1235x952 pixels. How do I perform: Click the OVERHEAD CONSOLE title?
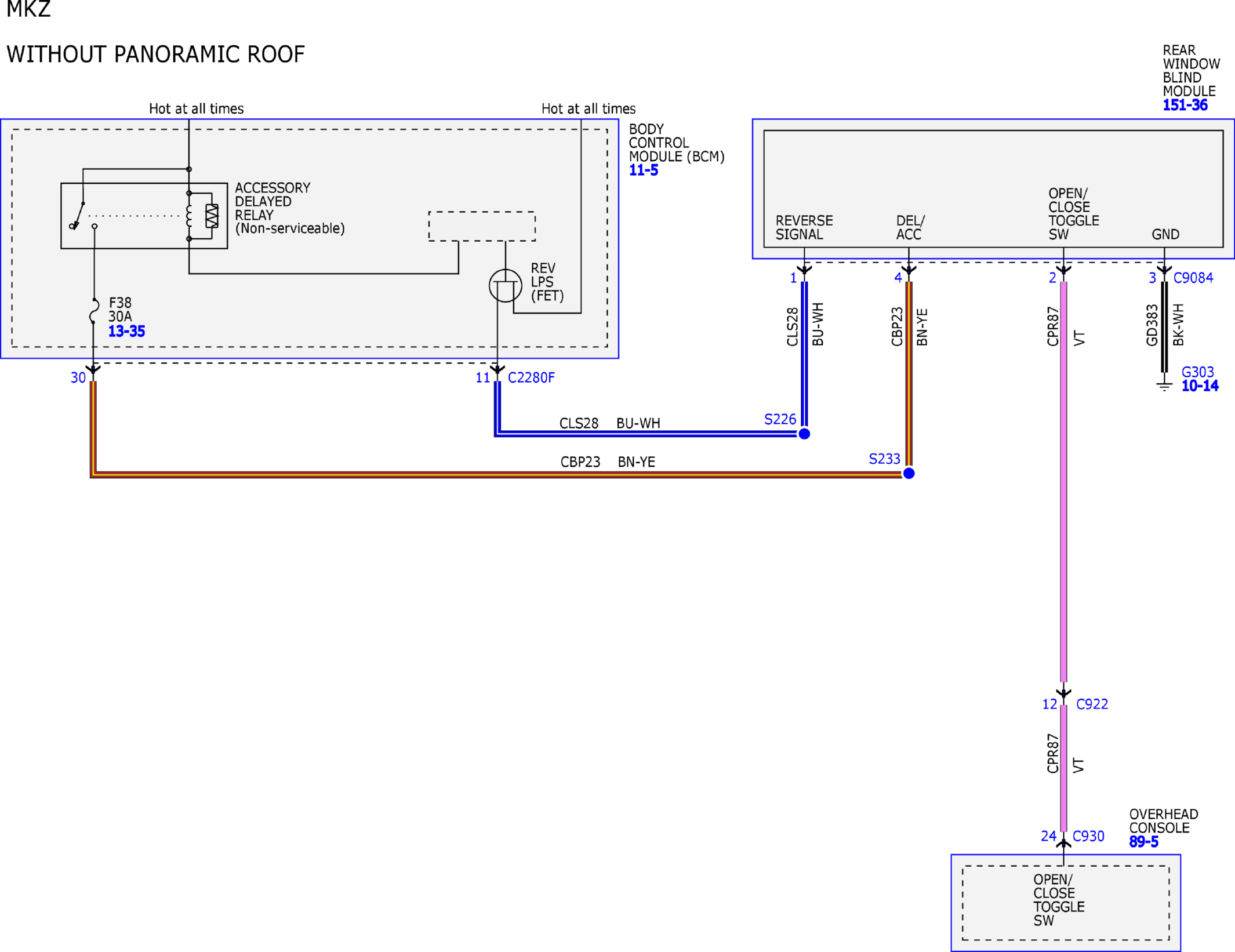(1164, 822)
